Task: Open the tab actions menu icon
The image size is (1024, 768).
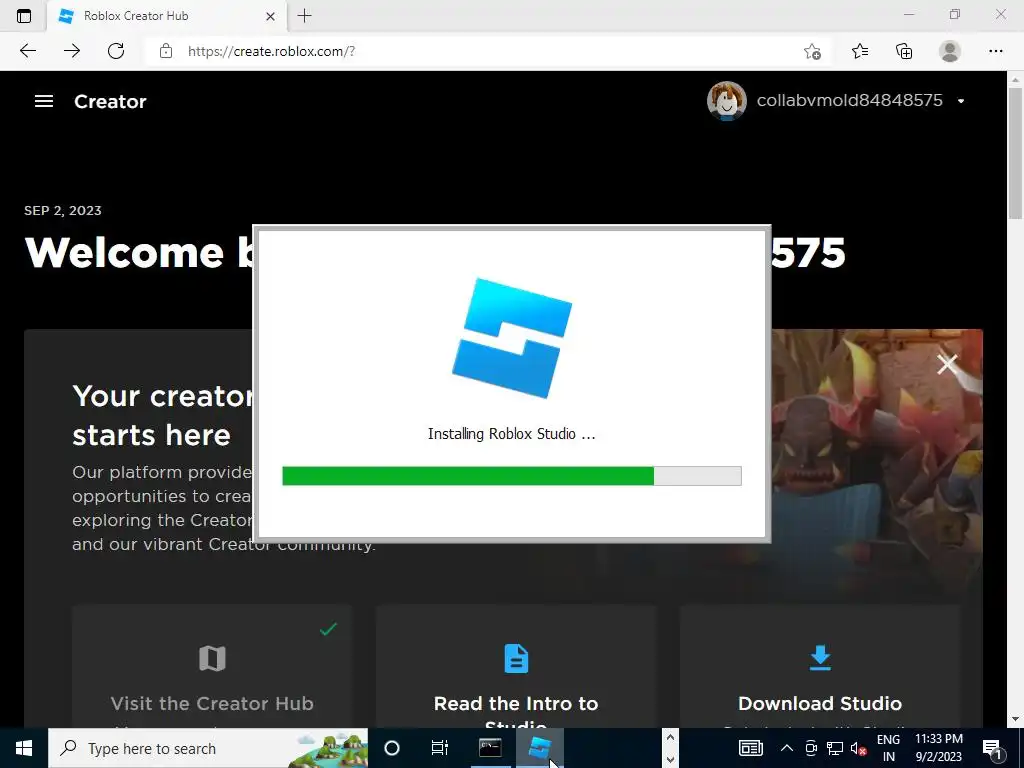Action: 24,16
